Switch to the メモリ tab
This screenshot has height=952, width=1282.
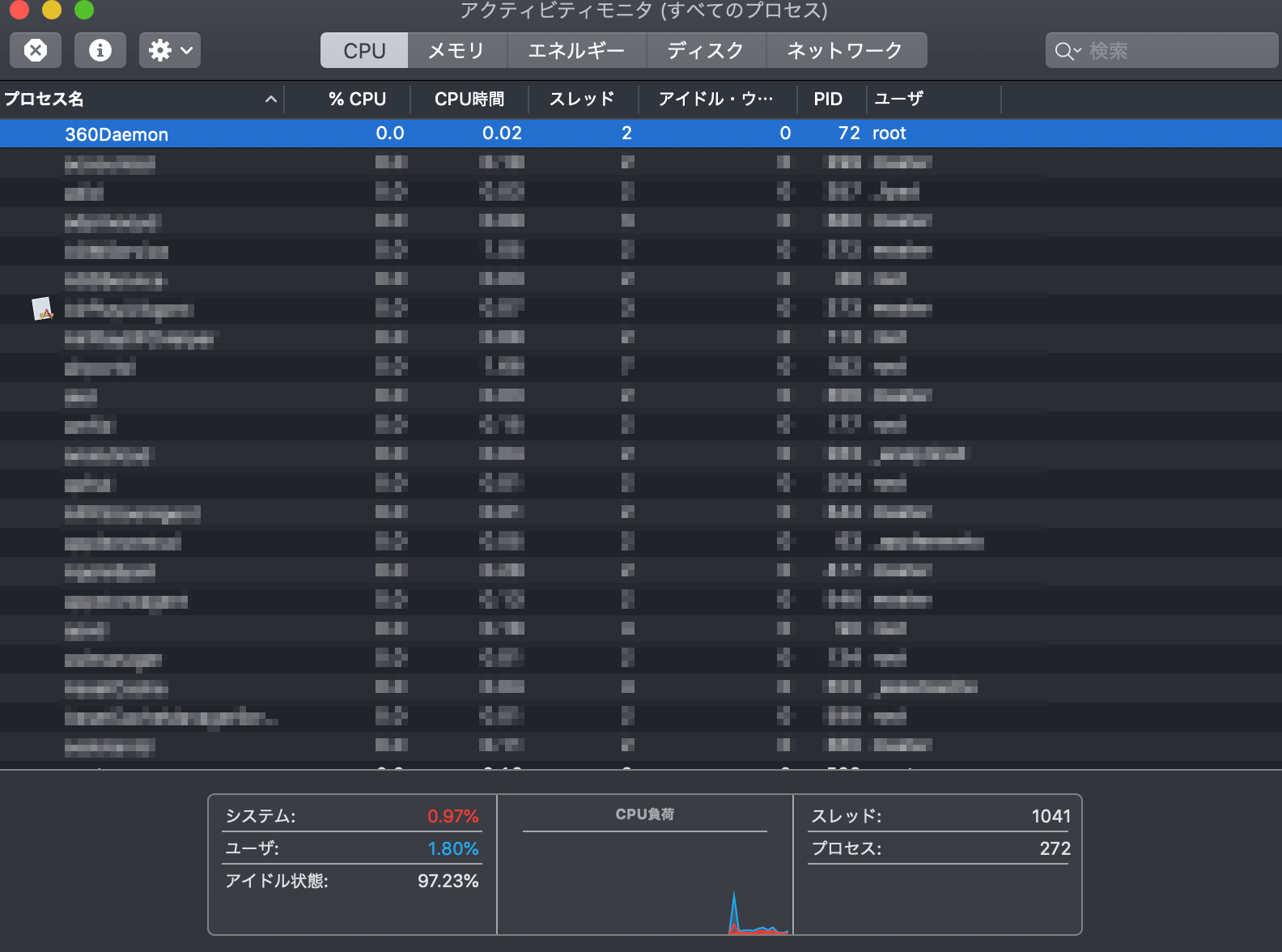click(x=456, y=50)
